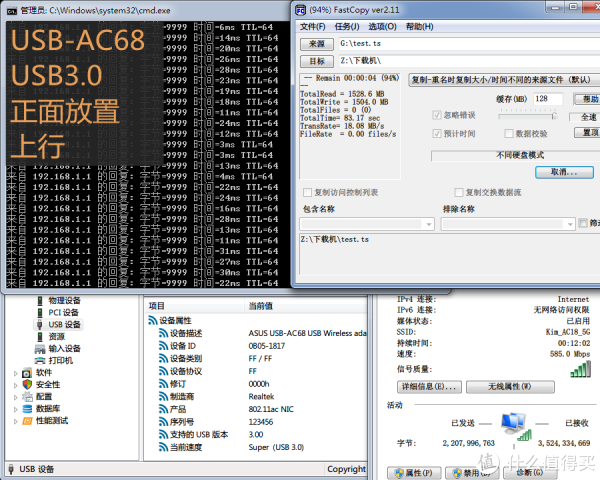Click the 属性(P) button
This screenshot has width=600, height=480.
(414, 473)
